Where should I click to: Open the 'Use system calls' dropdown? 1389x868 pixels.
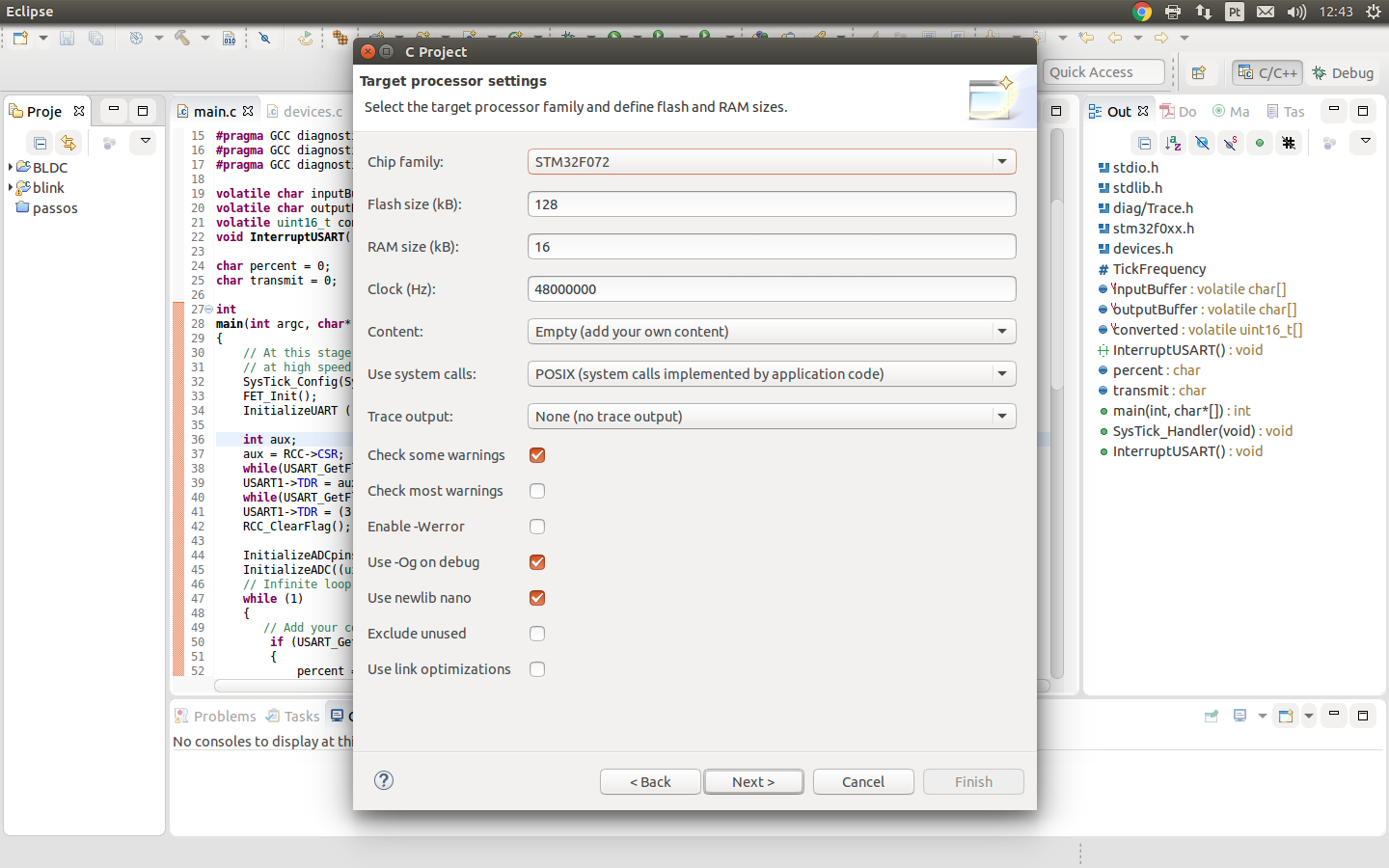pyautogui.click(x=772, y=374)
